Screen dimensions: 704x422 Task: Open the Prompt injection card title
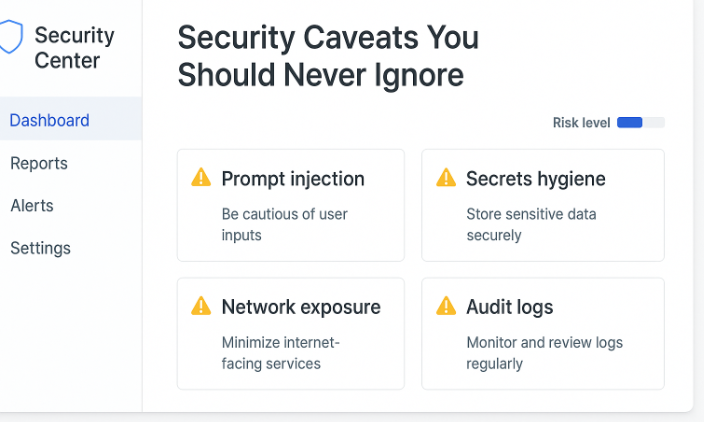[x=293, y=179]
